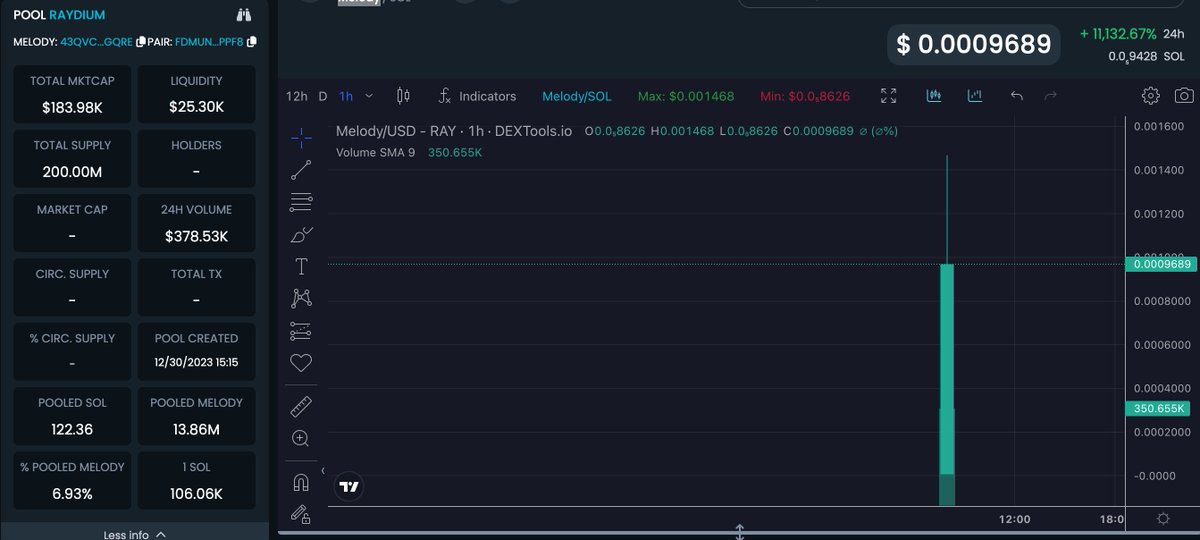Click the +11,132.67% change value

point(1118,33)
